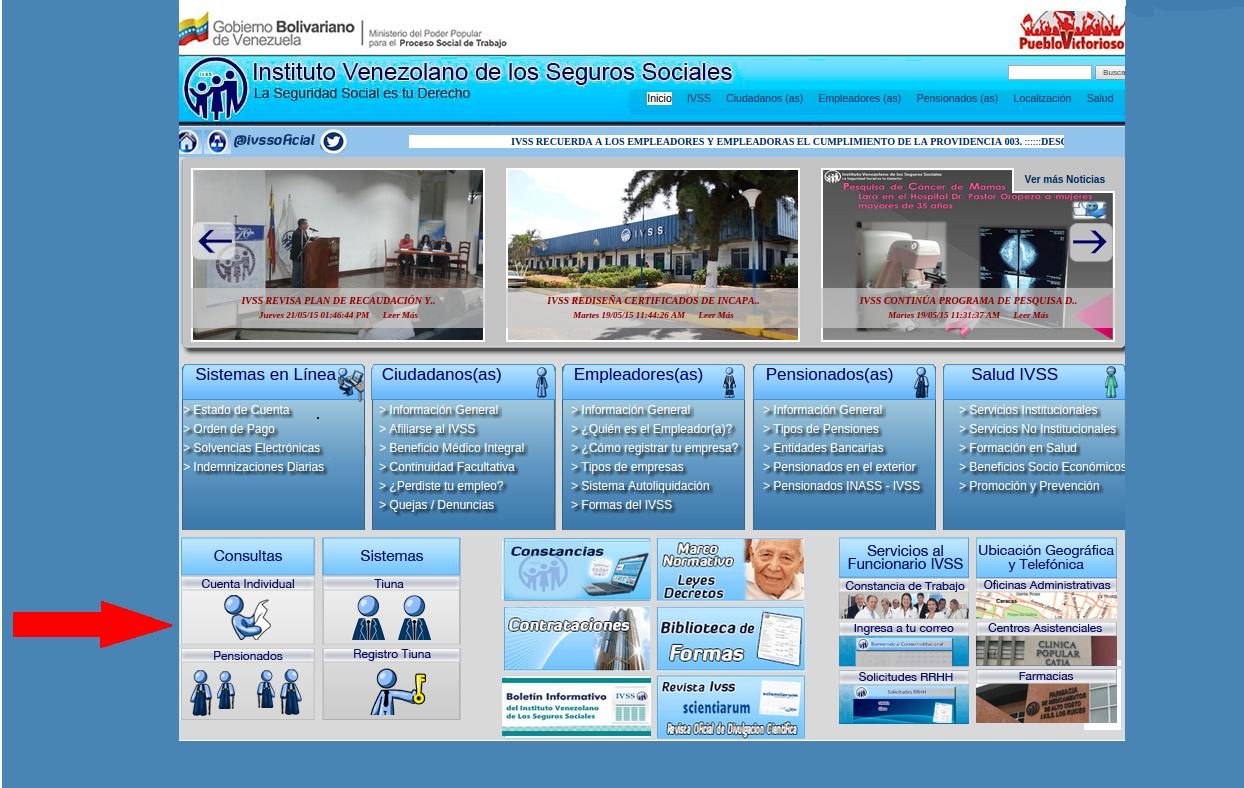Viewport: 1244px width, 788px height.
Task: Open Empleadores (as) navigation menu
Action: pos(859,98)
